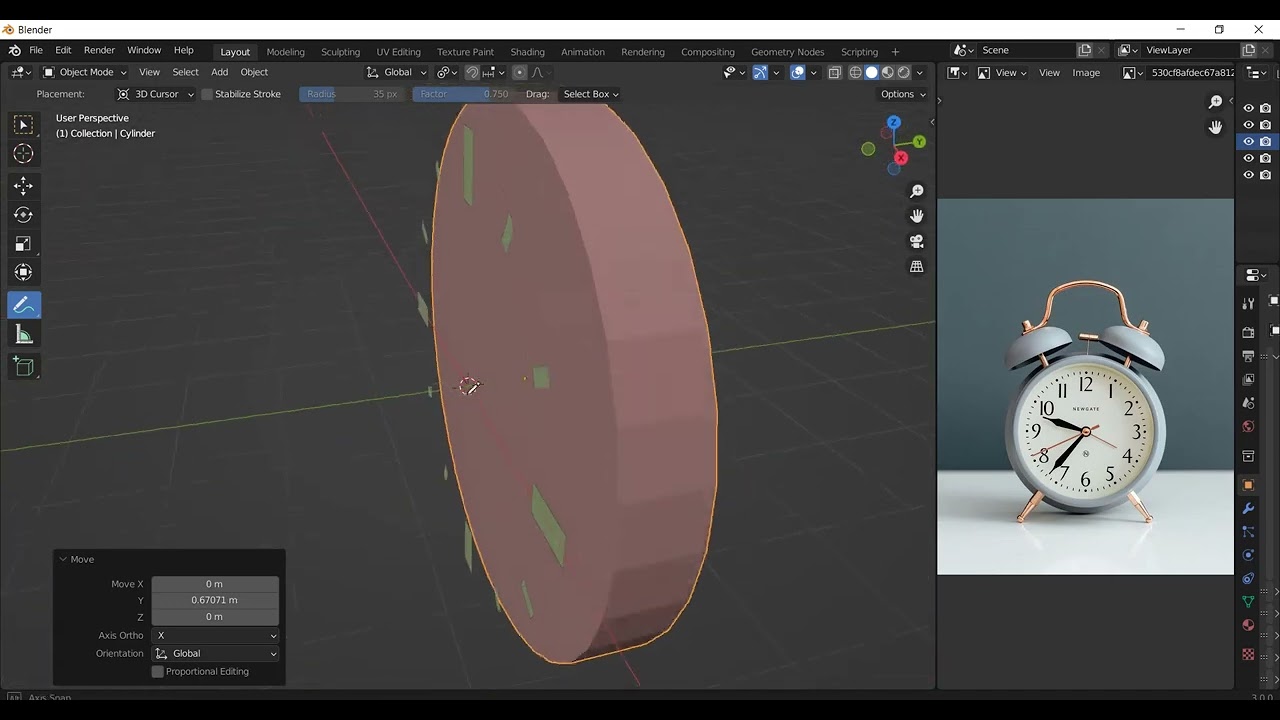Open the Texture checkerboard properties tab
The image size is (1280, 720).
click(1248, 654)
